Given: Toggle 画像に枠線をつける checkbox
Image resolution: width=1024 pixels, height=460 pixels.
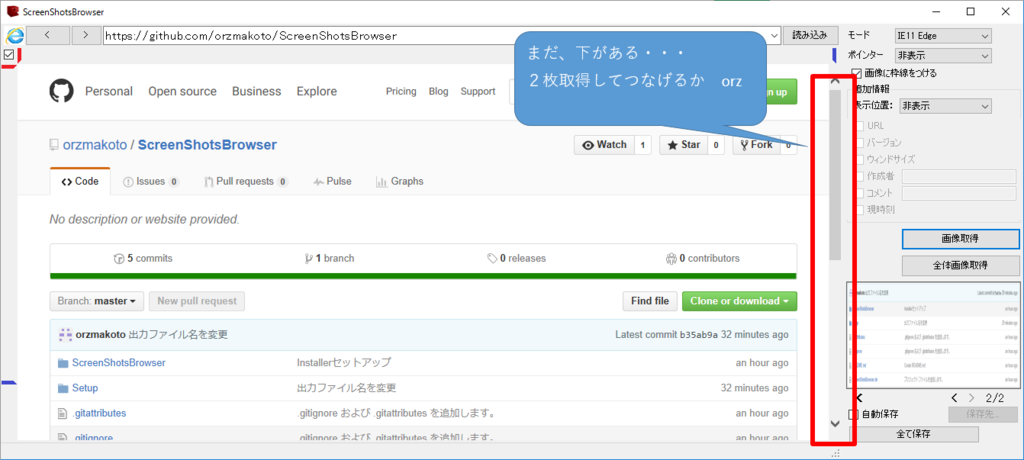Looking at the screenshot, I should coord(856,73).
